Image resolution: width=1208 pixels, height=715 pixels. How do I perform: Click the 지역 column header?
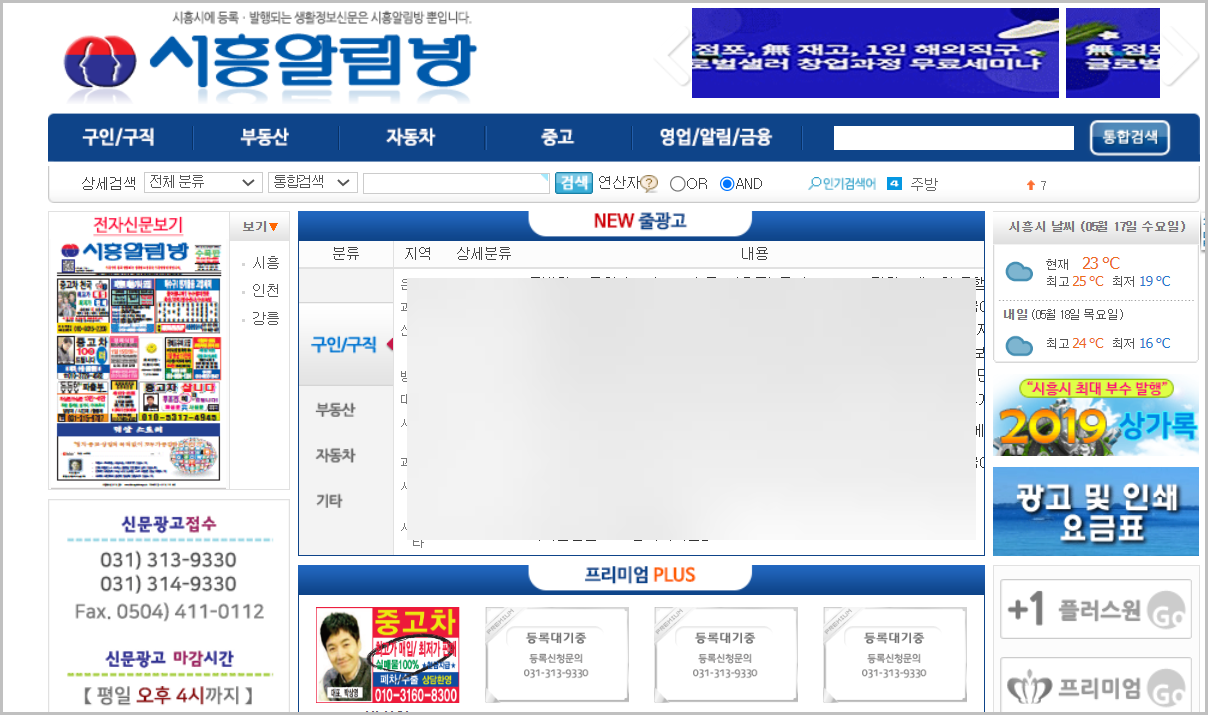click(418, 254)
